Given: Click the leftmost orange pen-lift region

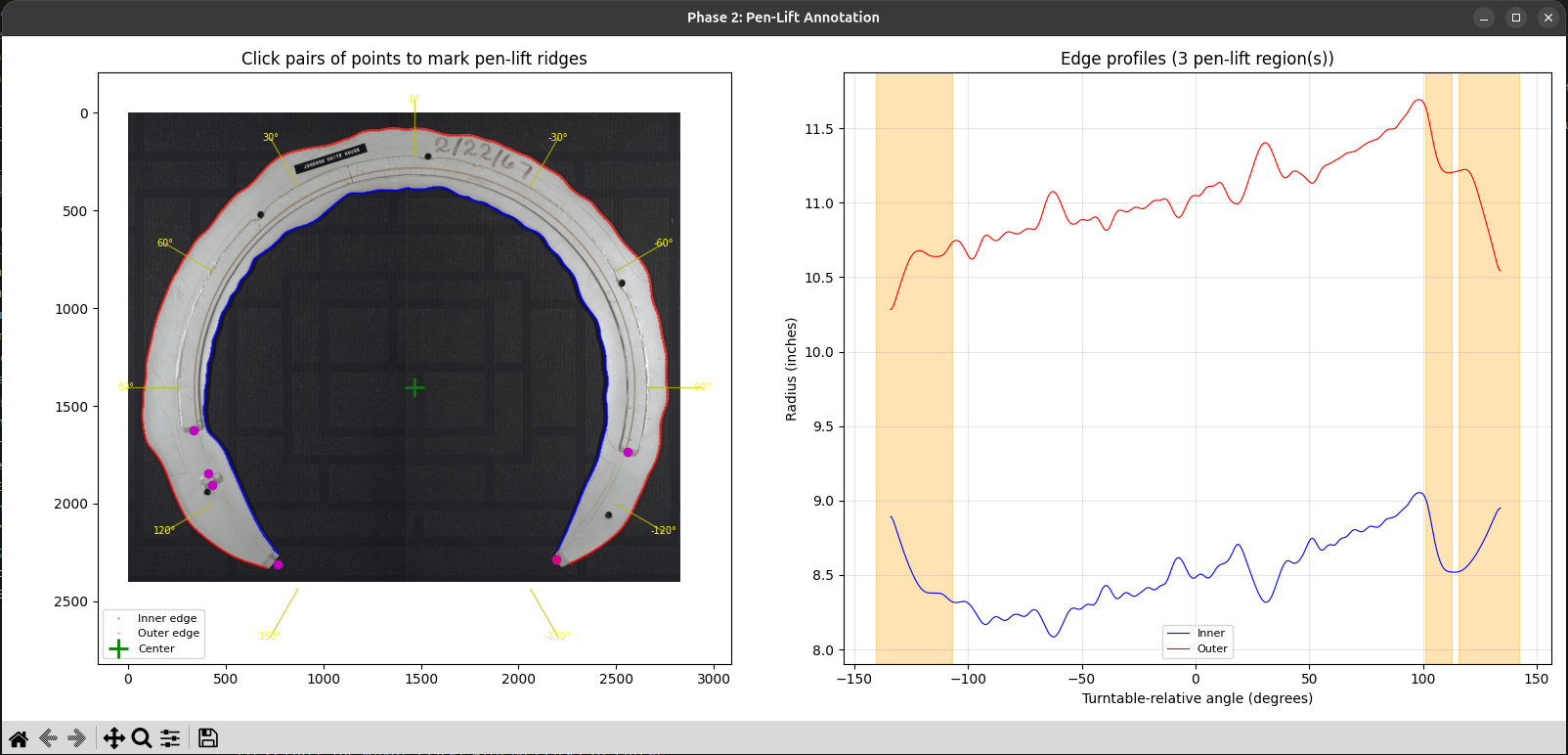Looking at the screenshot, I should (x=914, y=391).
